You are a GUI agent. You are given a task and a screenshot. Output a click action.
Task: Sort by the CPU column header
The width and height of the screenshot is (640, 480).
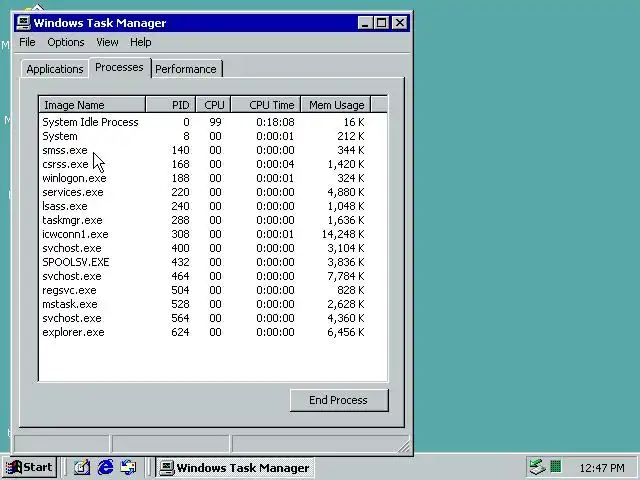click(213, 105)
